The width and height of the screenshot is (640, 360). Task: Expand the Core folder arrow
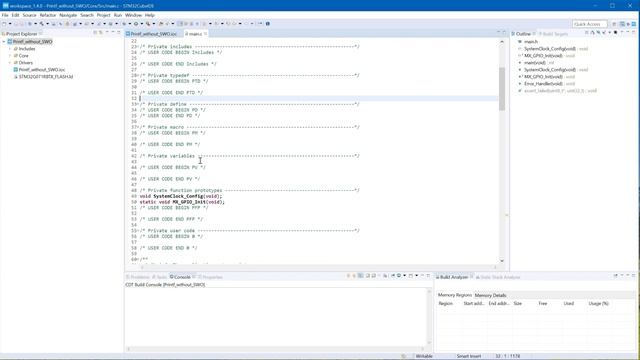[10, 56]
